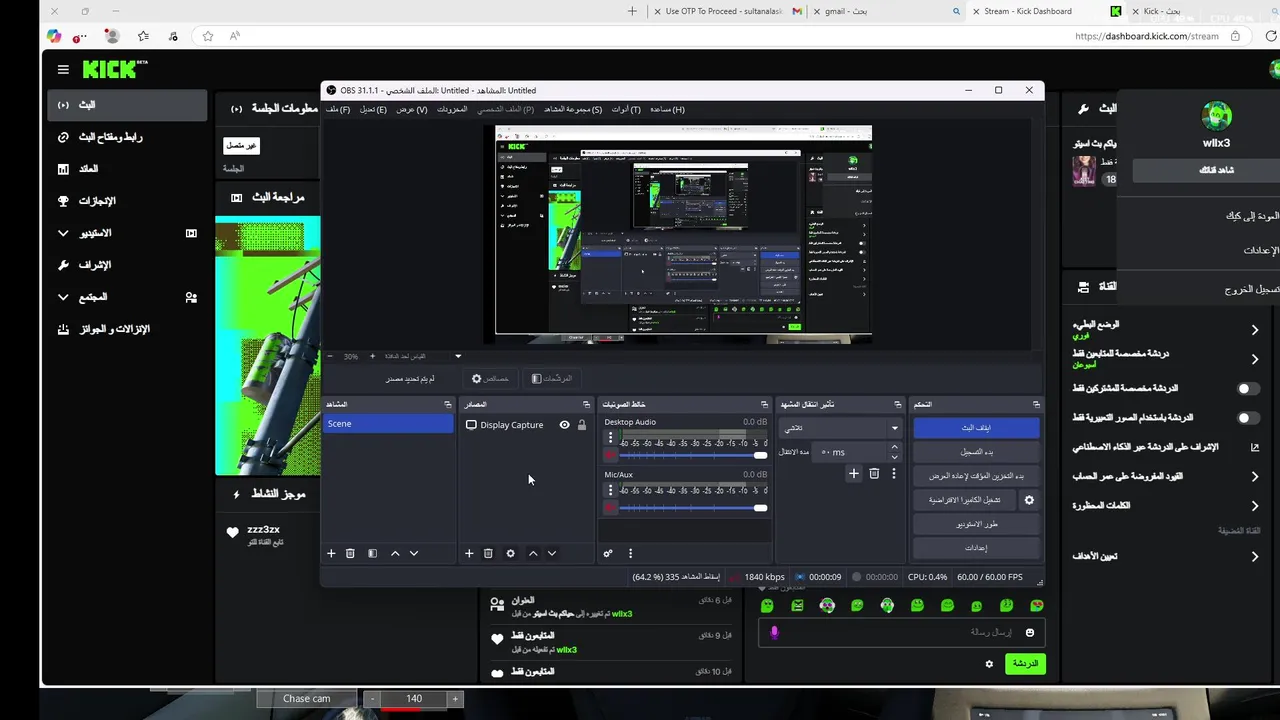
Task: Move the scene down in OBS
Action: coord(414,553)
